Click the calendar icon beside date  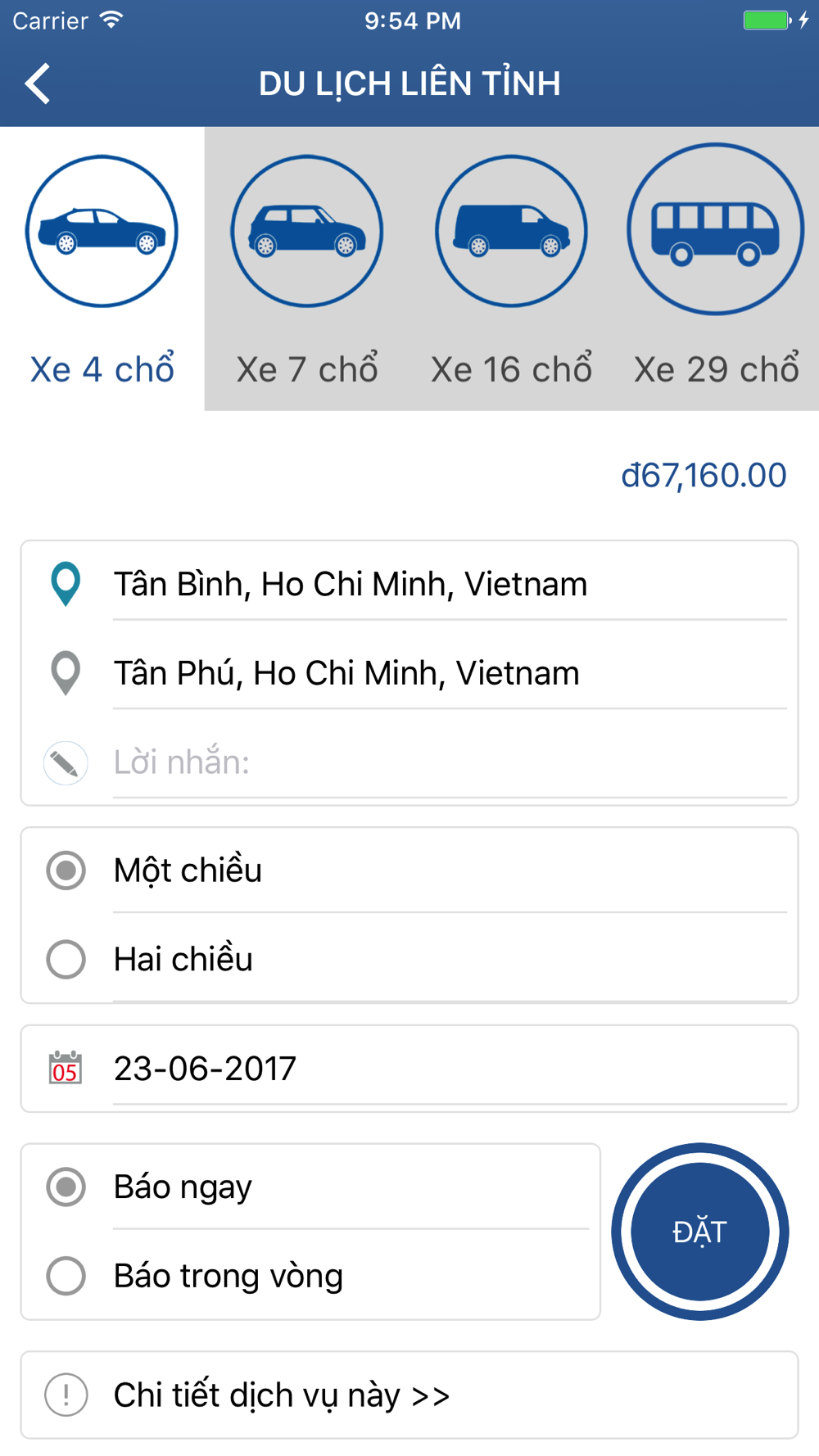click(66, 1068)
